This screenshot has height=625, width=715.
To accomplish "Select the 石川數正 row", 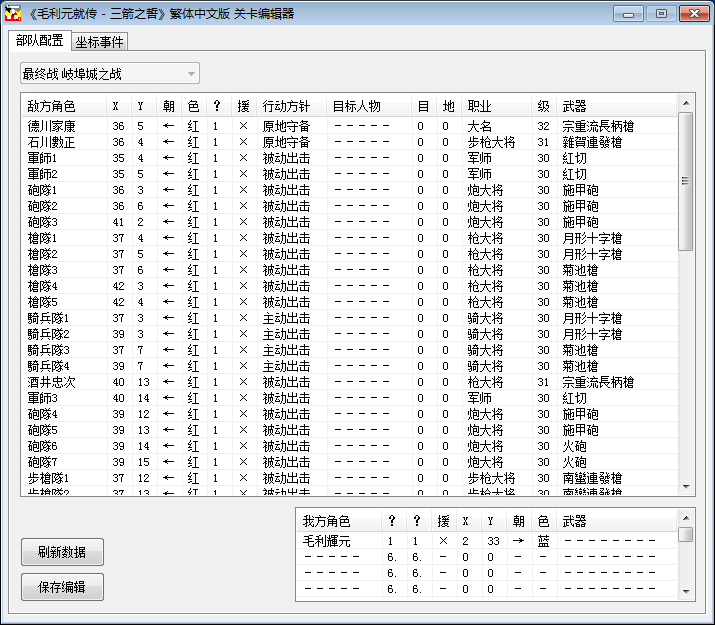I will point(349,142).
